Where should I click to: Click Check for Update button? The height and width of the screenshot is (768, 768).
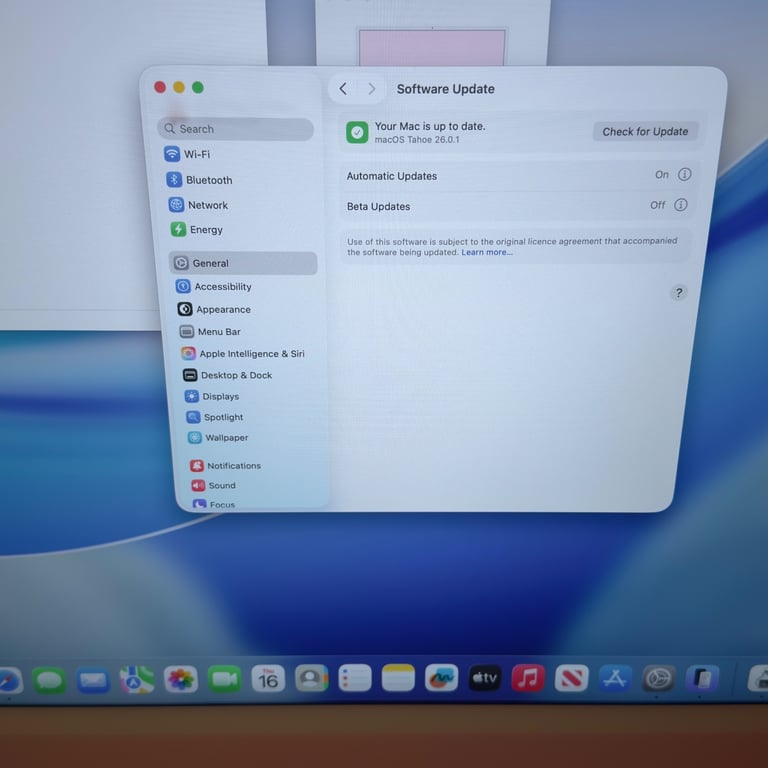coord(645,131)
